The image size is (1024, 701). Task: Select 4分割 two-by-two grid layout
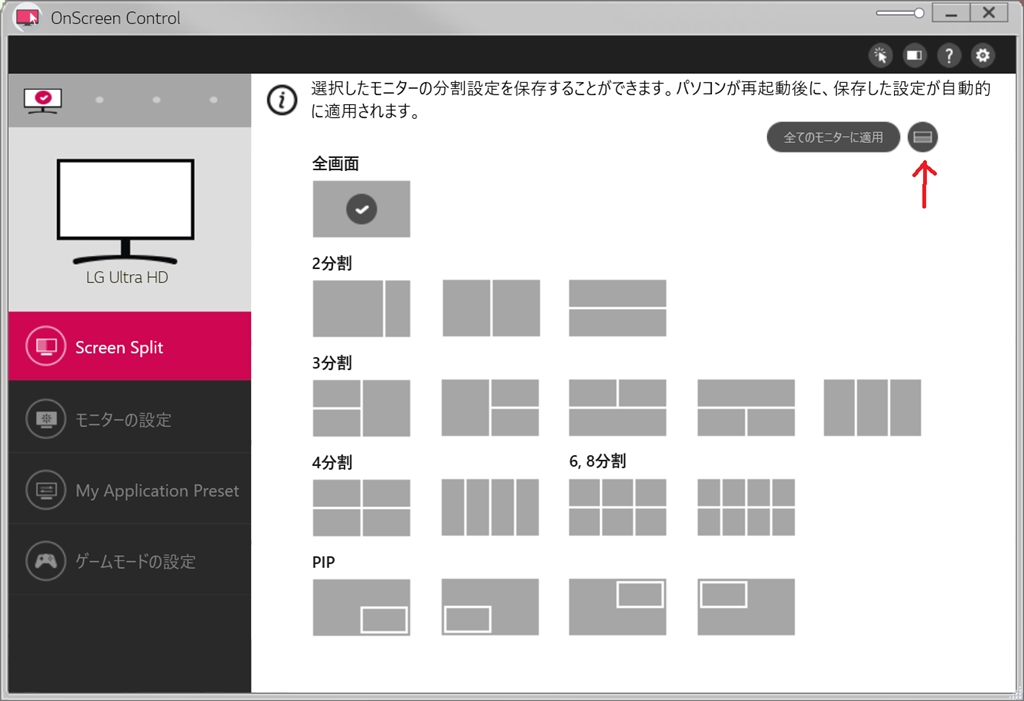pyautogui.click(x=361, y=508)
